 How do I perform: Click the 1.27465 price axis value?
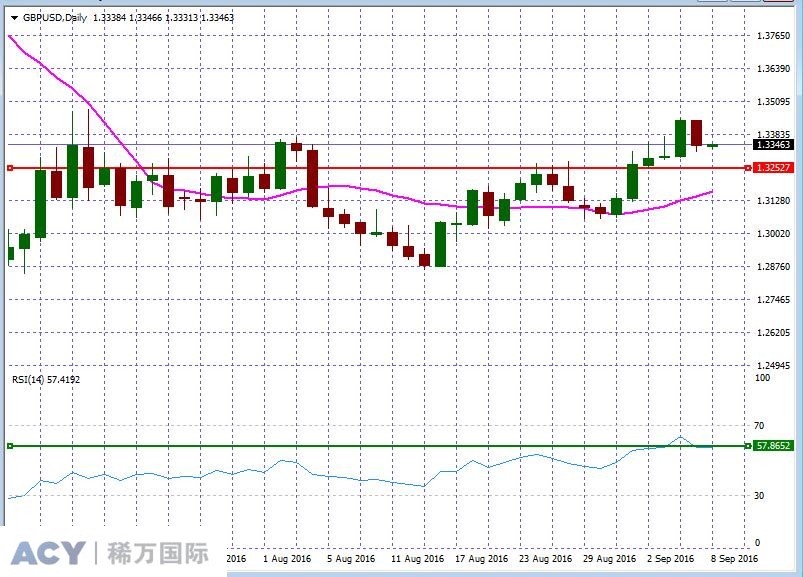point(773,300)
